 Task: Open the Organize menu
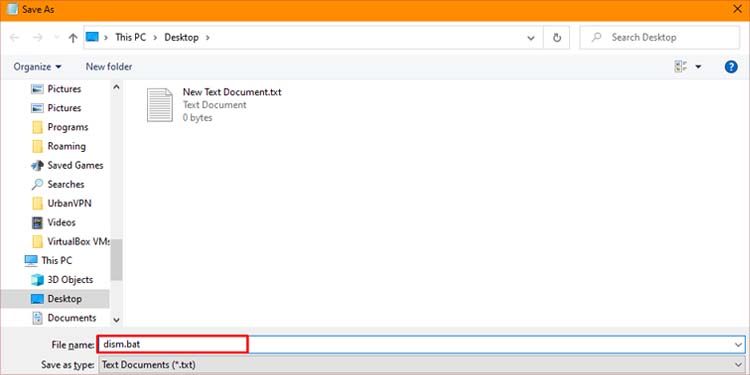(37, 66)
